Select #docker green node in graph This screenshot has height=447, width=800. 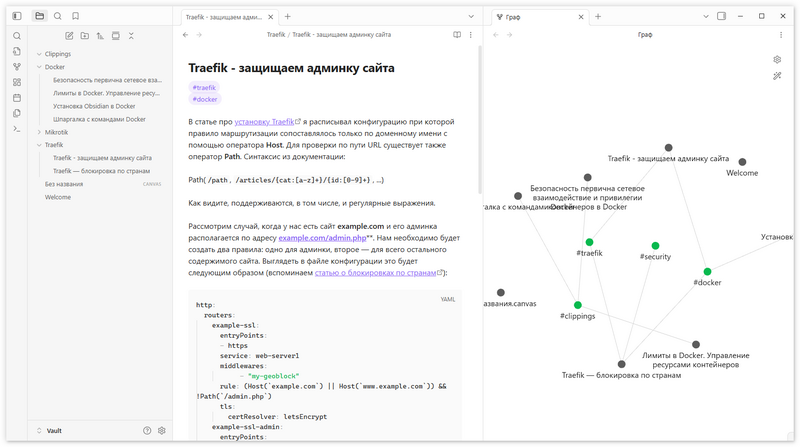click(707, 271)
